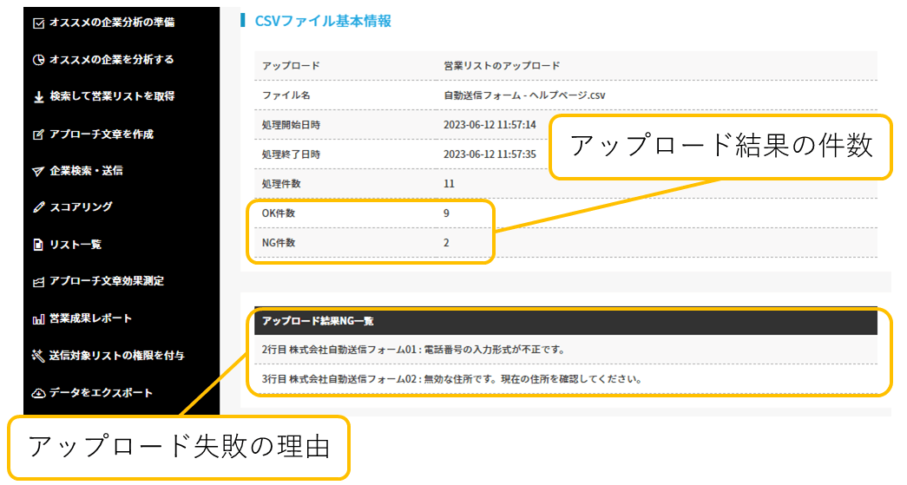Open アプローチ文章効果測定 in the sidebar
Viewport: 907px width, 485px height.
pos(106,282)
